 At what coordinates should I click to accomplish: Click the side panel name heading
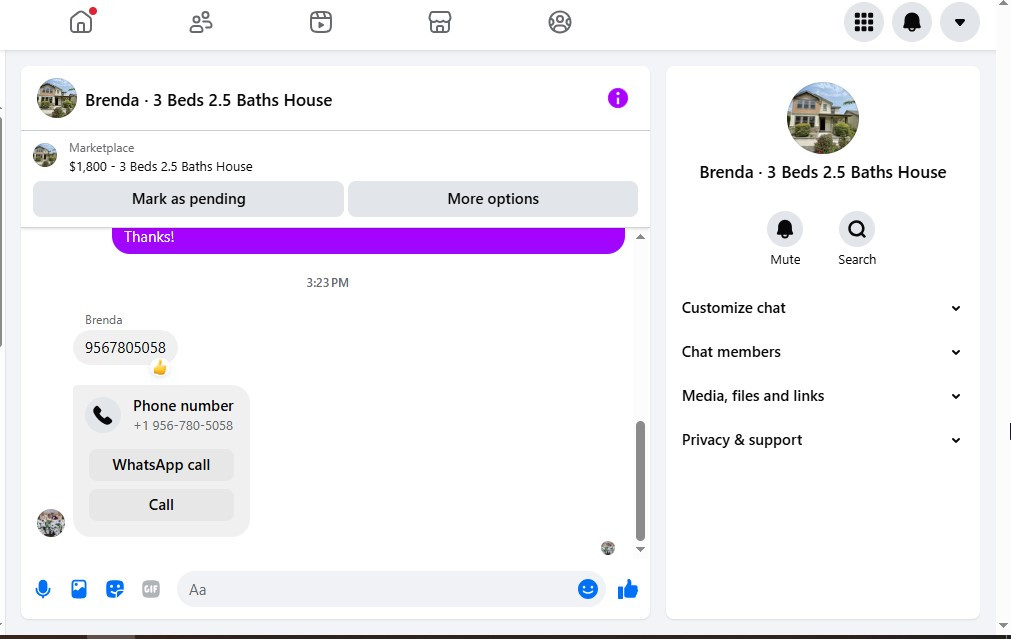click(x=823, y=172)
